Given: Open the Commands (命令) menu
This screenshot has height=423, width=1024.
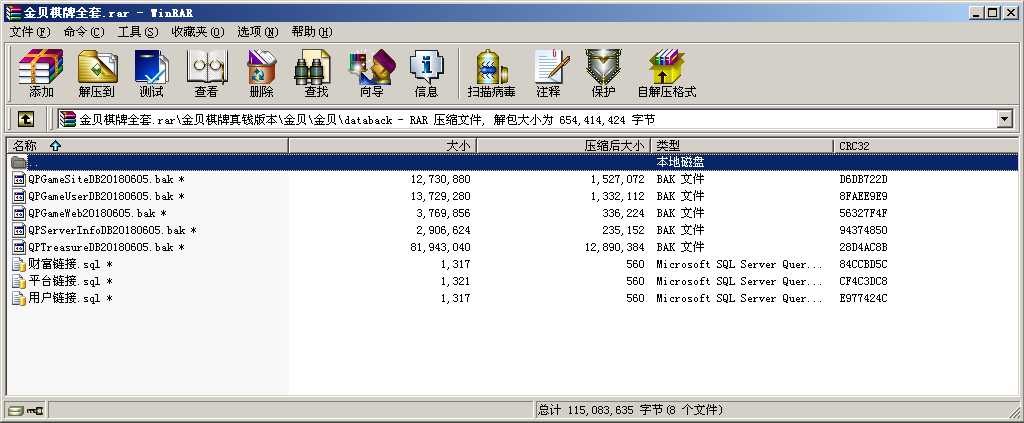Looking at the screenshot, I should 84,31.
